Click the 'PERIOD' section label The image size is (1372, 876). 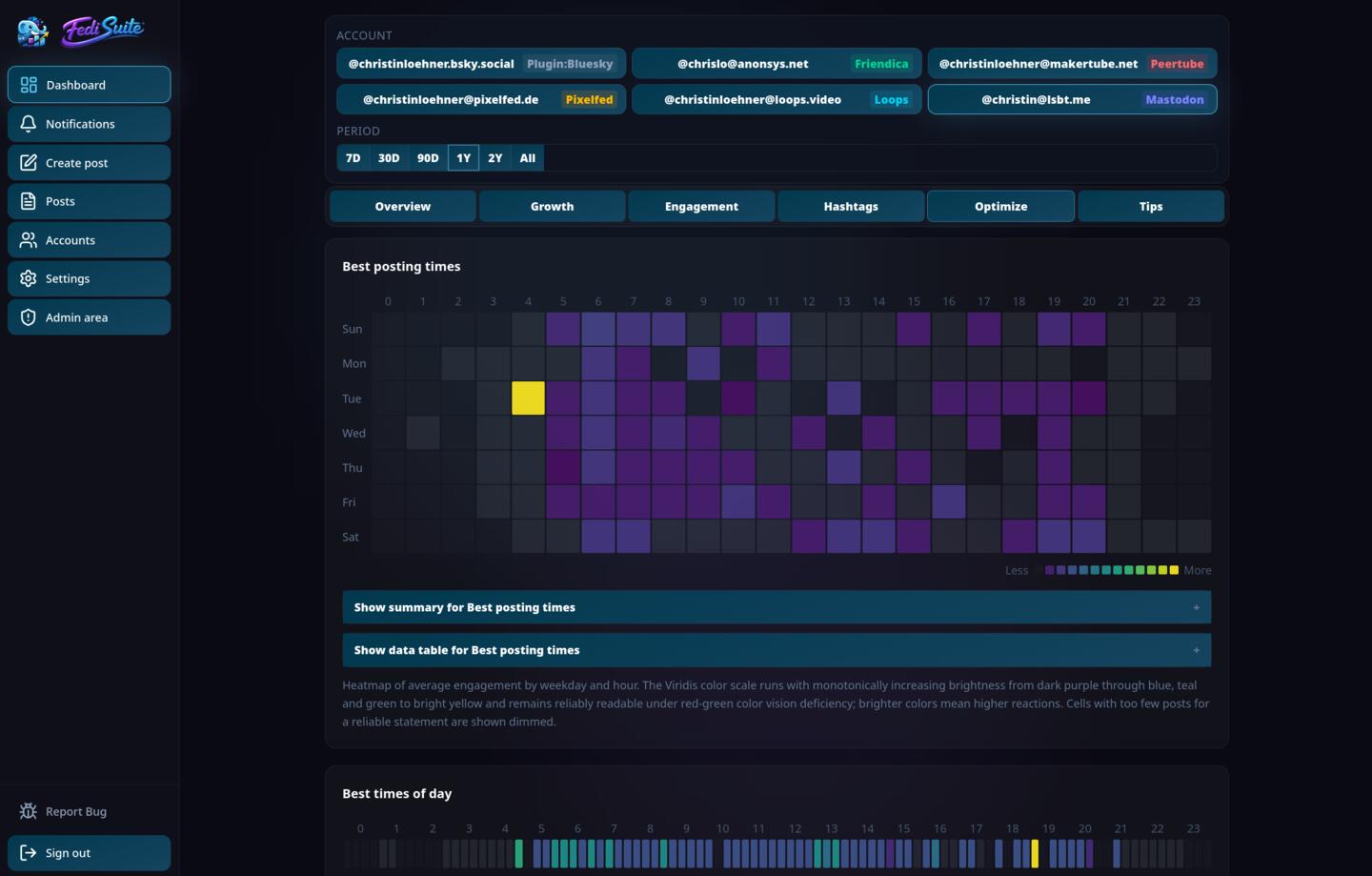click(358, 131)
